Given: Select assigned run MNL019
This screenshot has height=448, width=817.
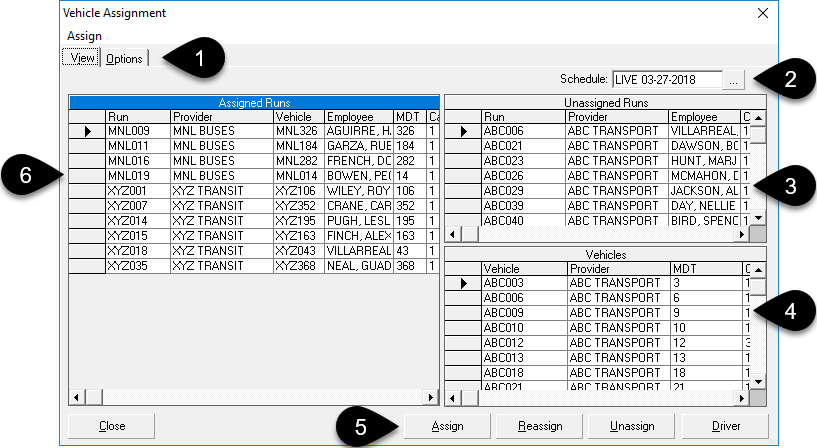Looking at the screenshot, I should 138,176.
